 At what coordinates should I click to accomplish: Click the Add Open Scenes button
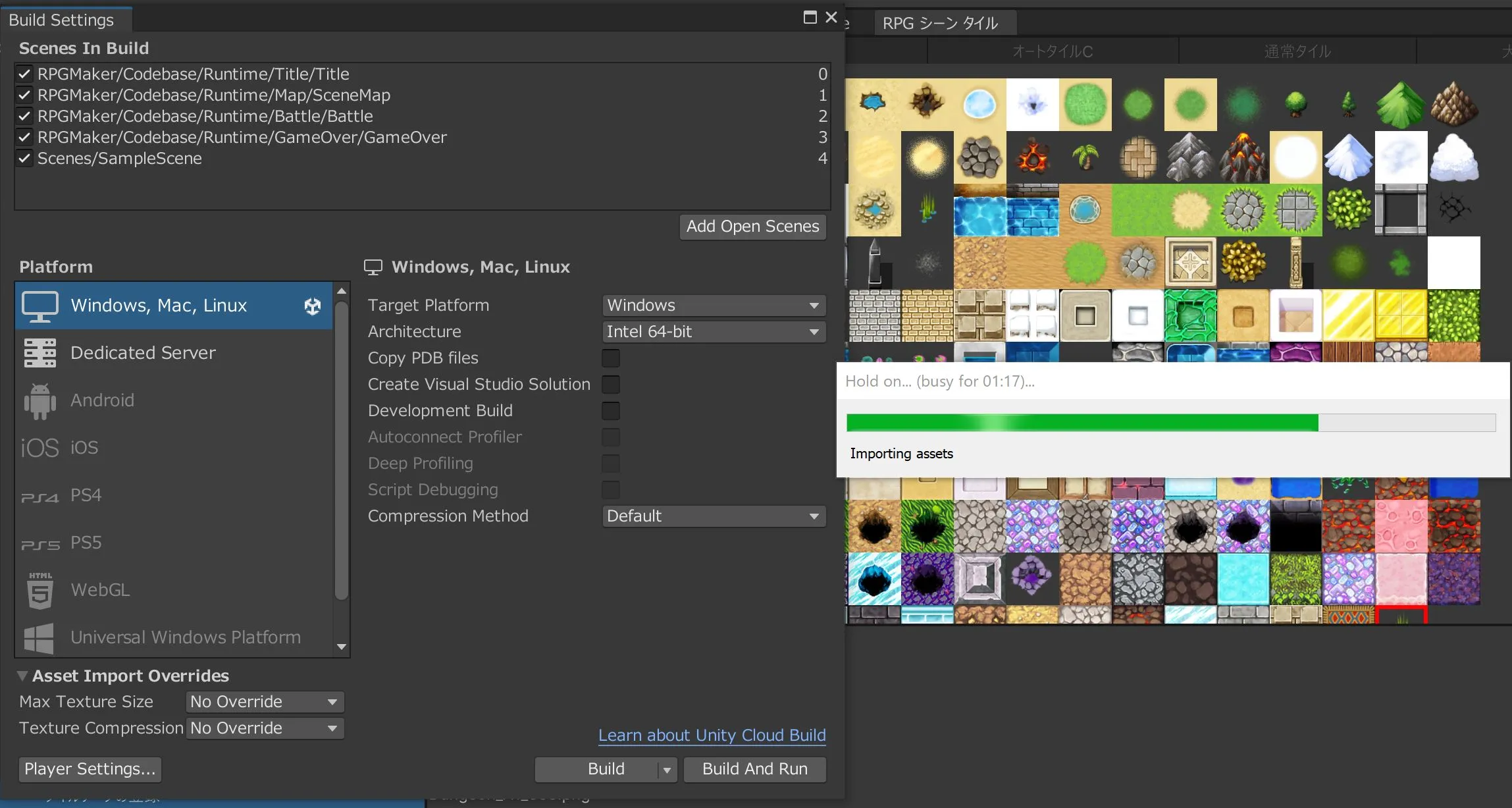(752, 227)
